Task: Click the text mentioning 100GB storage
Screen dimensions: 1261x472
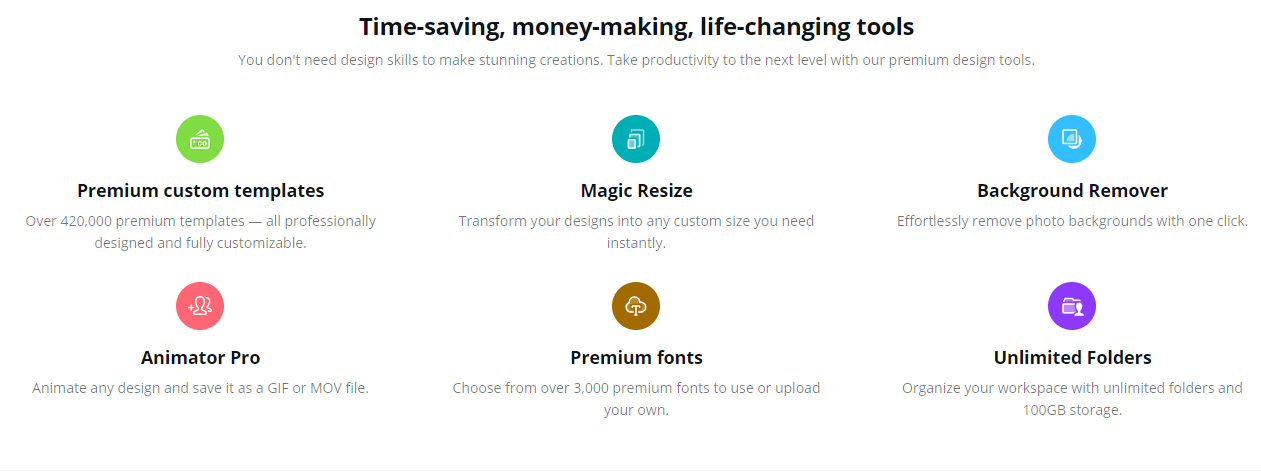Action: [1072, 399]
